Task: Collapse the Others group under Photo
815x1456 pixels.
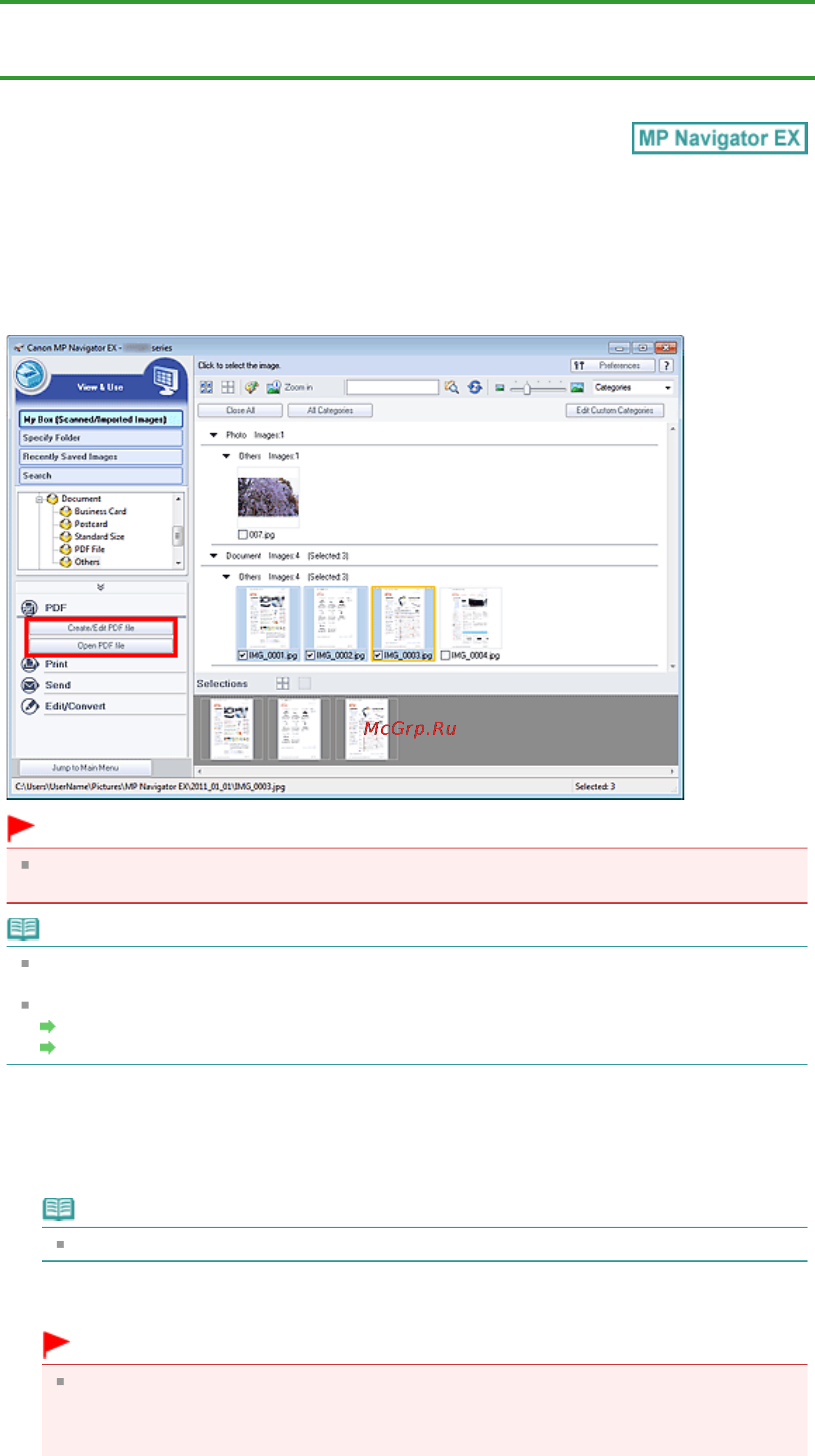Action: click(226, 455)
